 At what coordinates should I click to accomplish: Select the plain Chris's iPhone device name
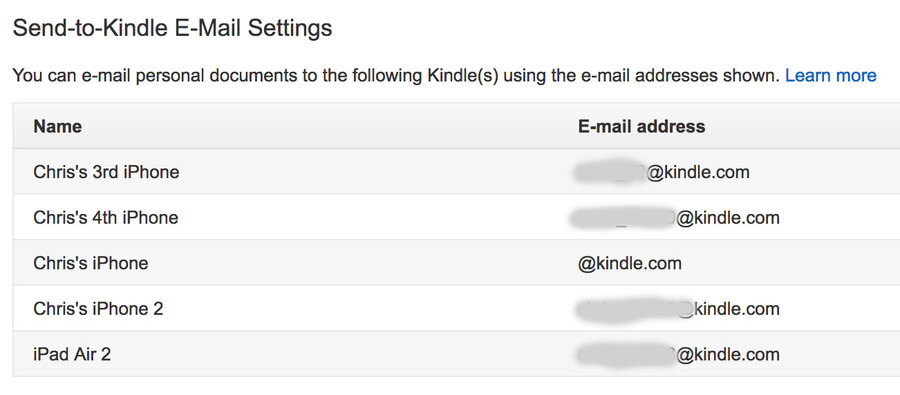(x=91, y=263)
